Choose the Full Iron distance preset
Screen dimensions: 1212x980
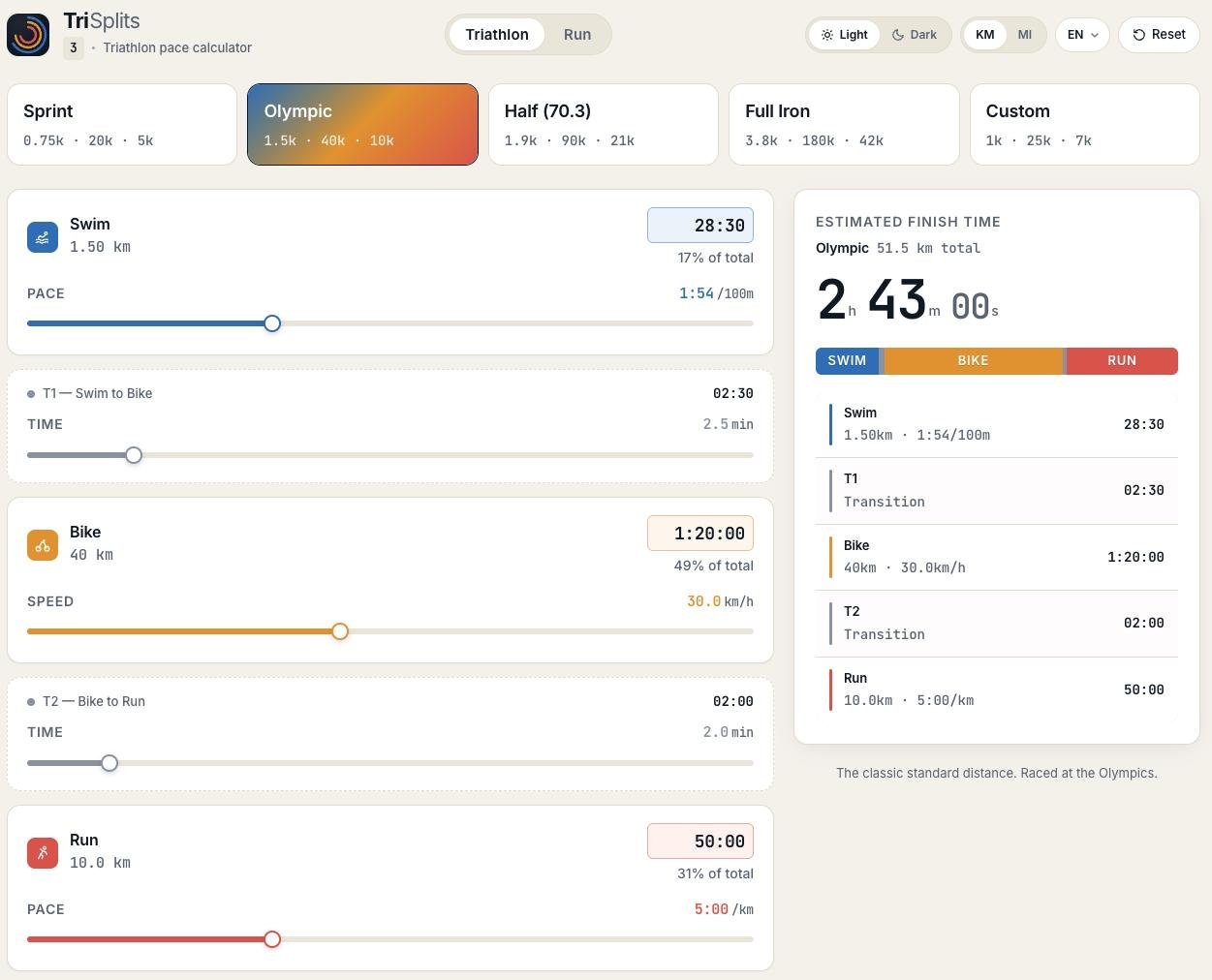click(x=844, y=125)
